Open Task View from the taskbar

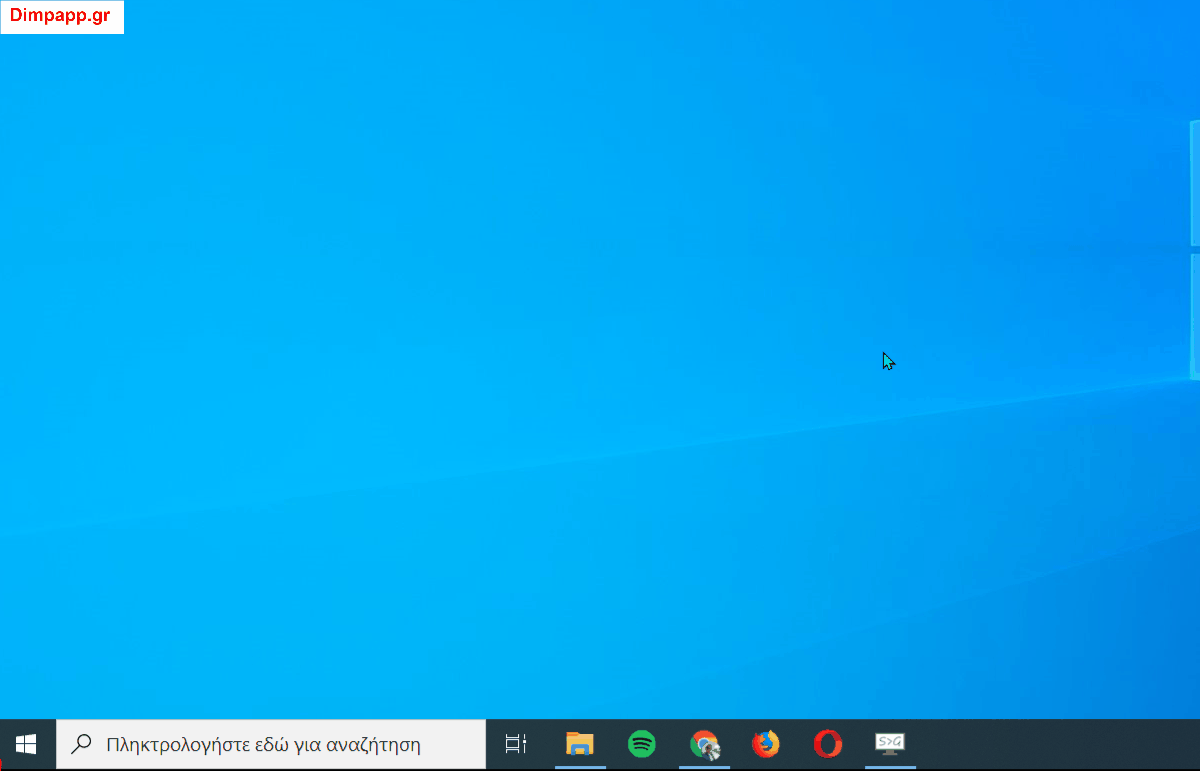click(x=516, y=744)
